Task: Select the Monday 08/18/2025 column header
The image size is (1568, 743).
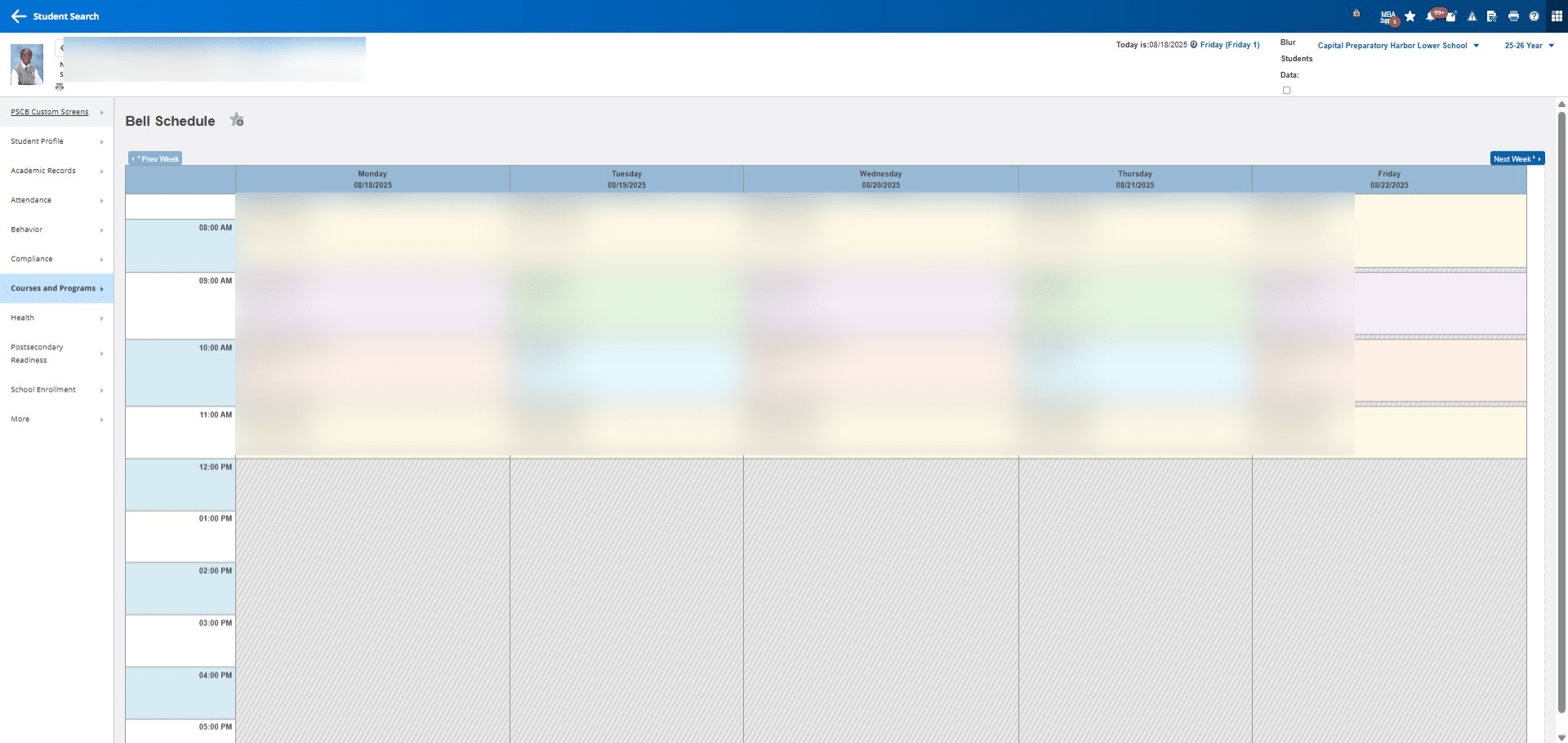Action: point(372,180)
